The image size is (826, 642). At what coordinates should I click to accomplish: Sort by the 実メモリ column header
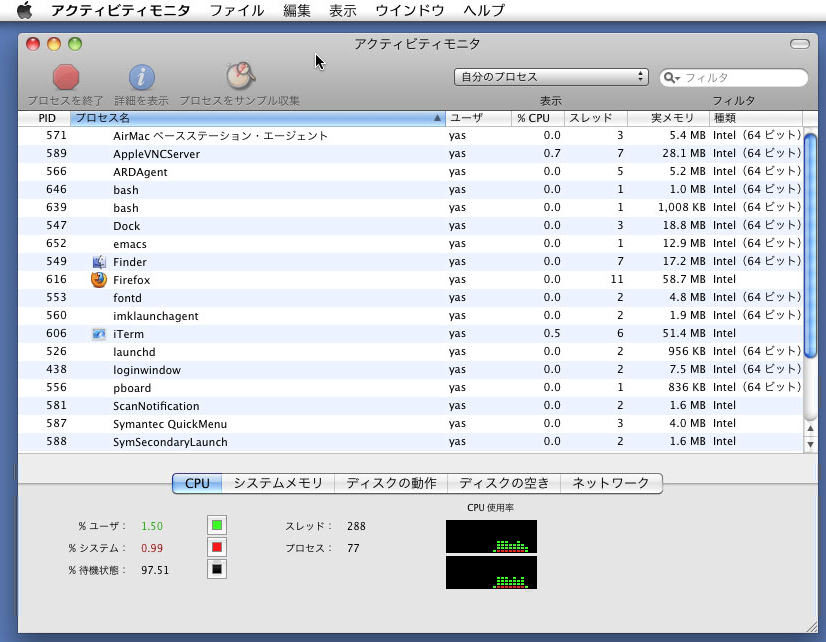(668, 118)
